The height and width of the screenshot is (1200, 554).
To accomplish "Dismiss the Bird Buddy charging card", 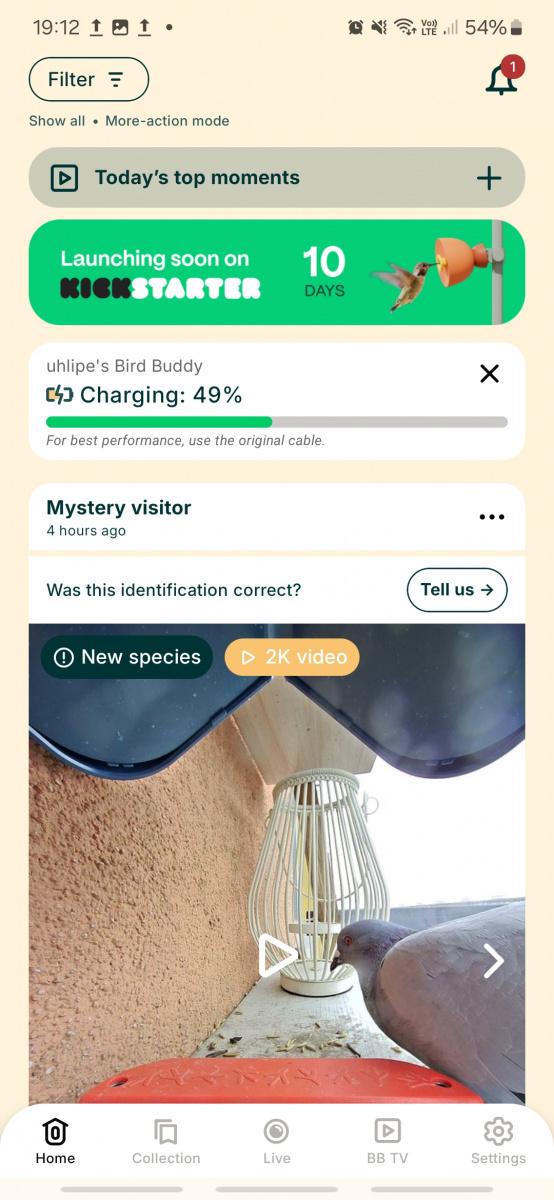I will (x=489, y=374).
